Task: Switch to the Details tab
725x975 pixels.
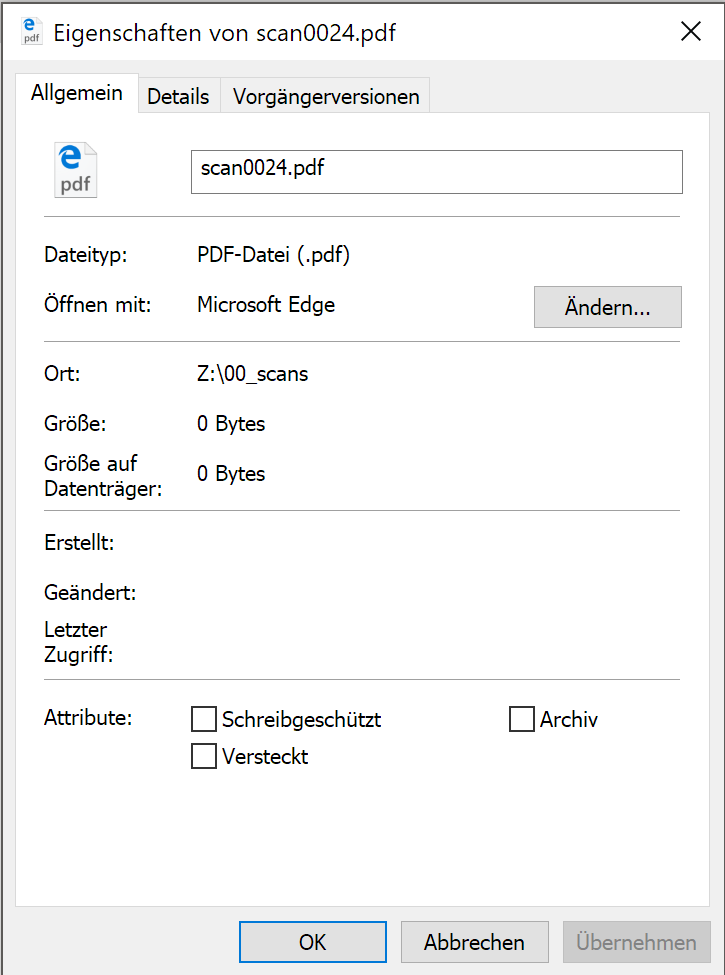Action: 178,97
